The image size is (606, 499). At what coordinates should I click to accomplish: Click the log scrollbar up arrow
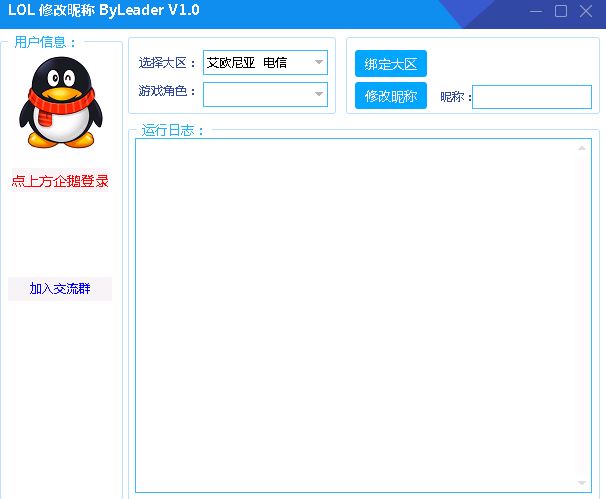click(582, 148)
